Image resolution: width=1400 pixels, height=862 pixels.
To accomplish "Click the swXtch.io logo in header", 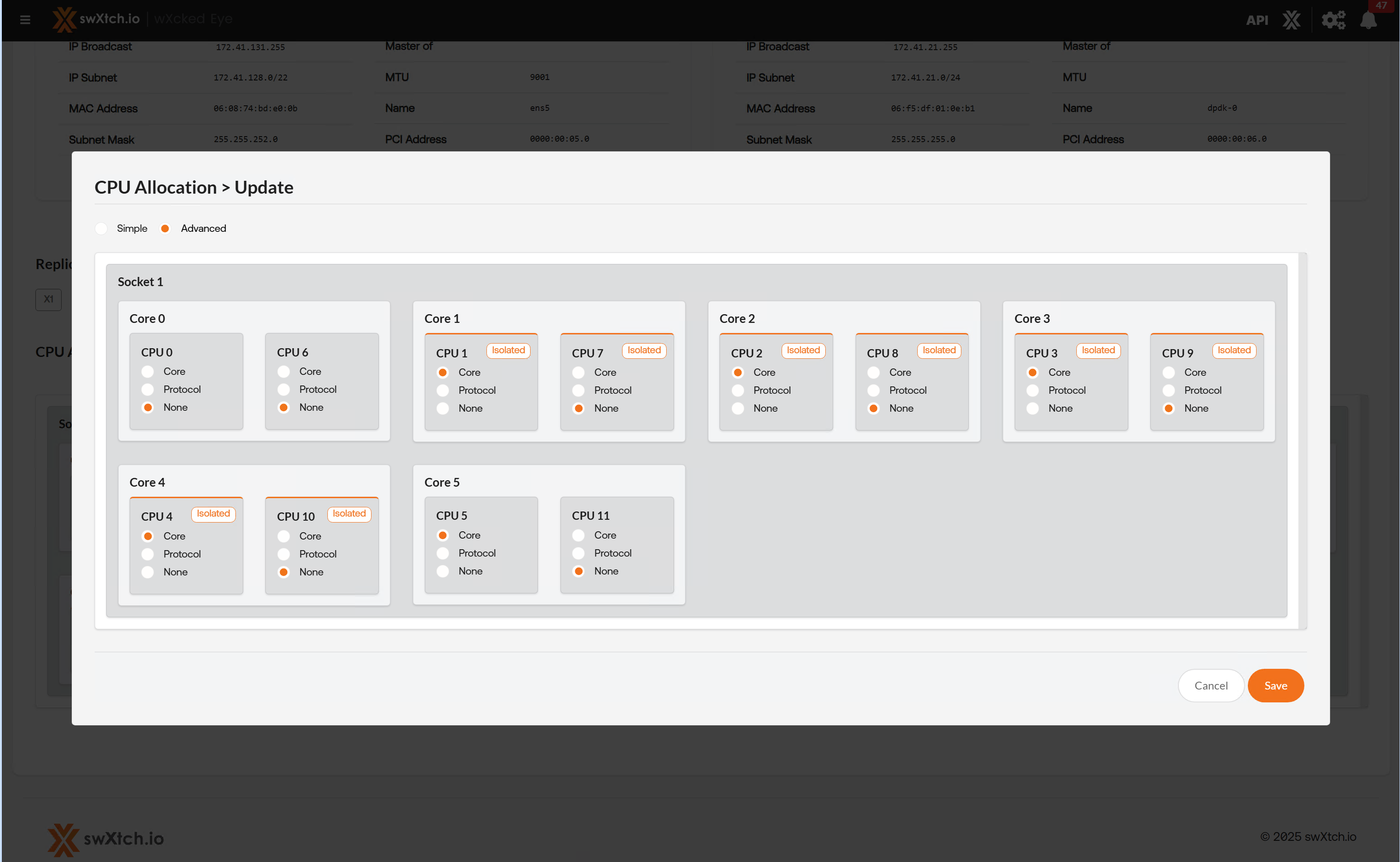I will 96,19.
